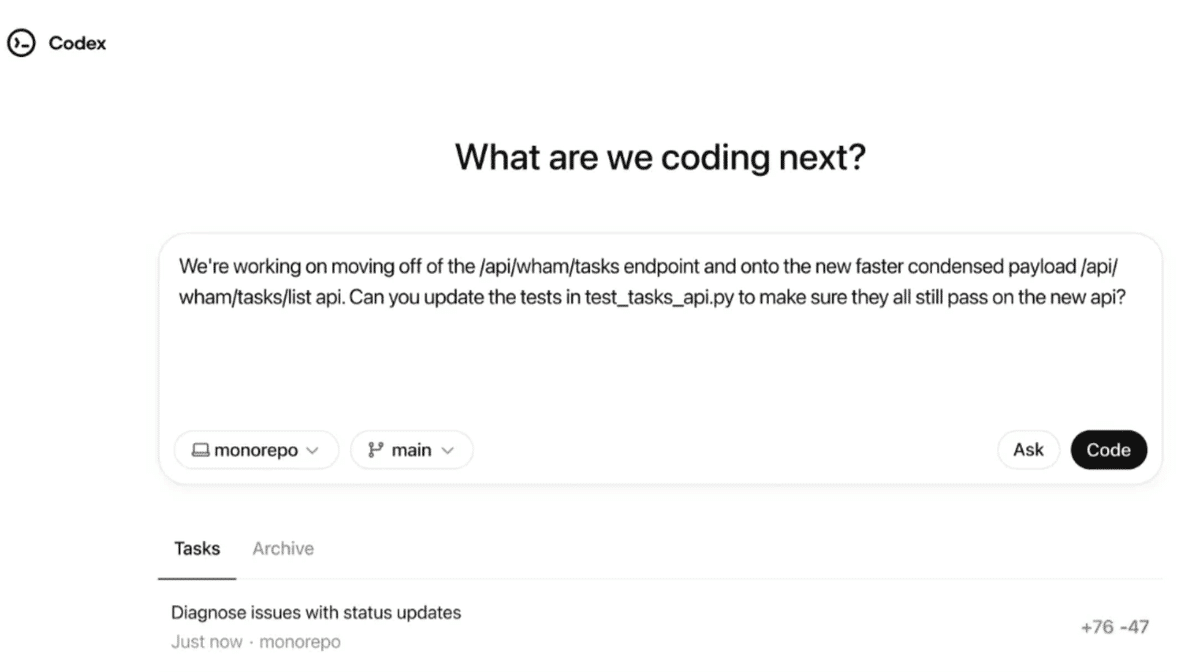Click the Codex terminal logo icon
This screenshot has height=672, width=1200.
click(x=21, y=43)
